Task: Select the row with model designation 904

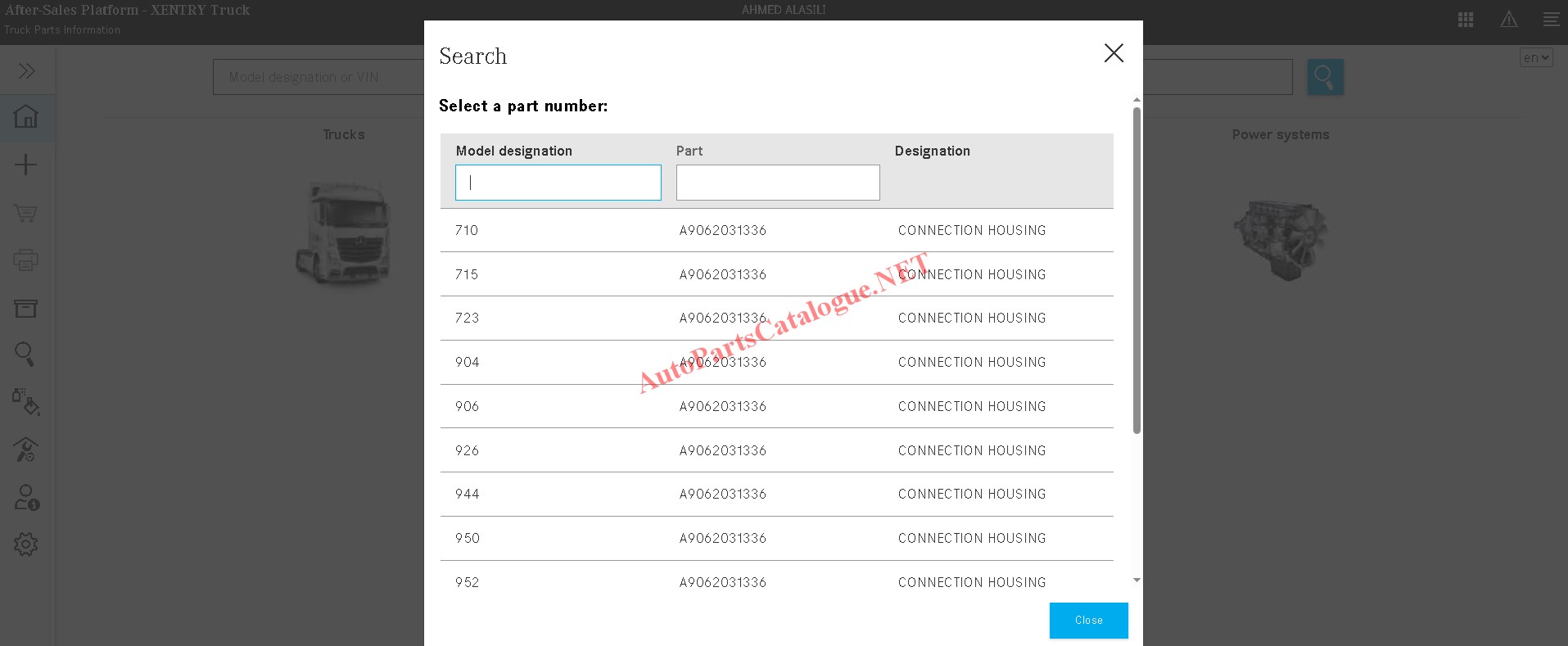Action: click(776, 362)
